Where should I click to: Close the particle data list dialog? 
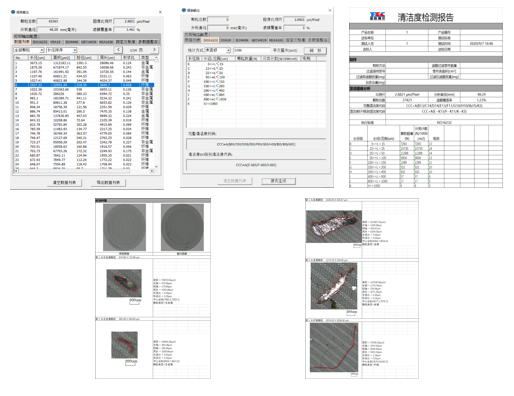[160, 12]
